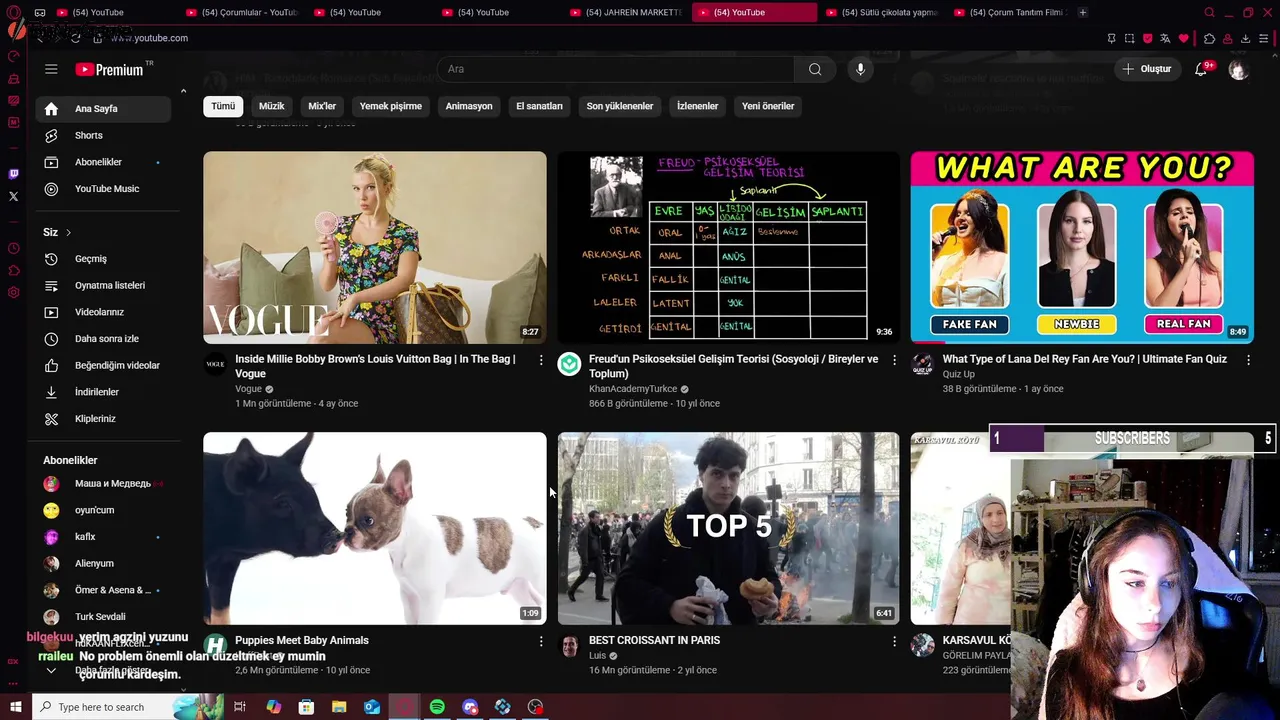This screenshot has height=720, width=1280.
Task: Open Quiz Up channel link
Action: [x=958, y=375]
